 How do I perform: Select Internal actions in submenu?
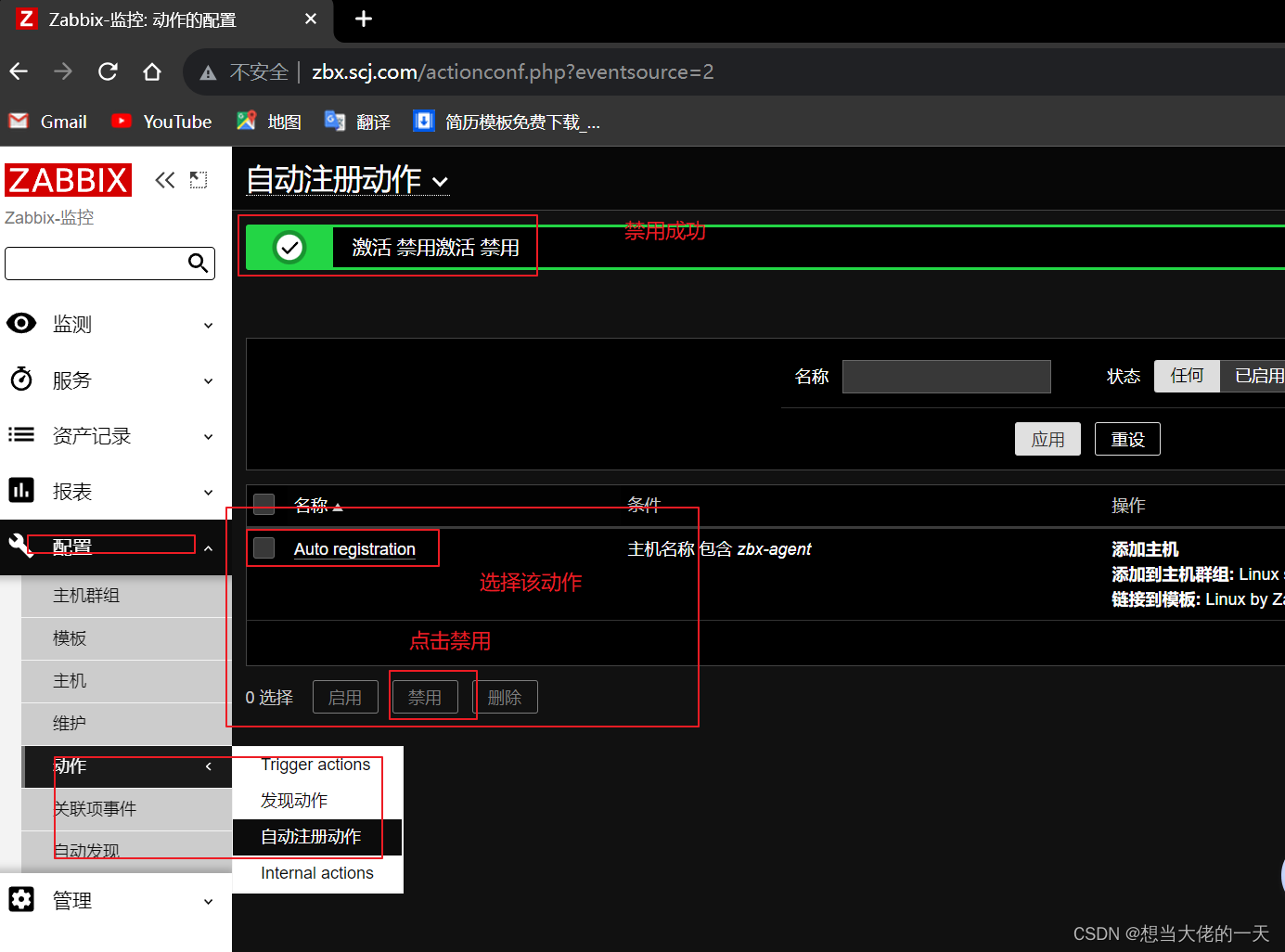click(317, 873)
